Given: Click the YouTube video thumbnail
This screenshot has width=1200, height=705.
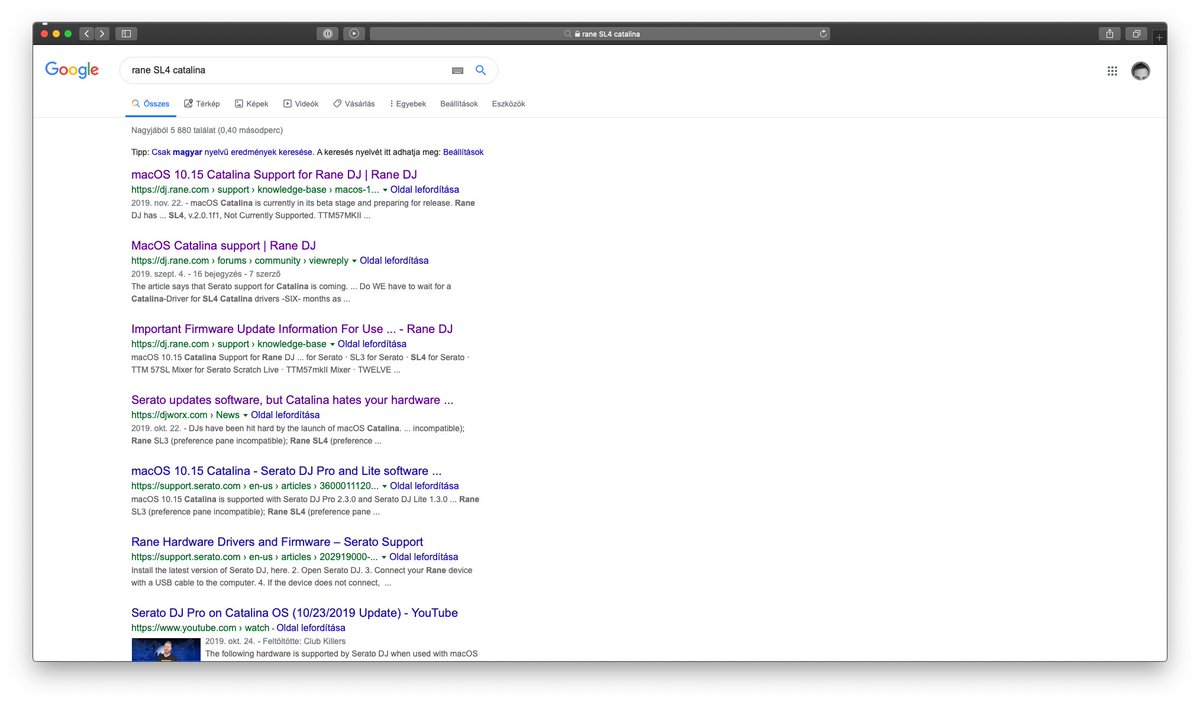Looking at the screenshot, I should click(x=166, y=648).
